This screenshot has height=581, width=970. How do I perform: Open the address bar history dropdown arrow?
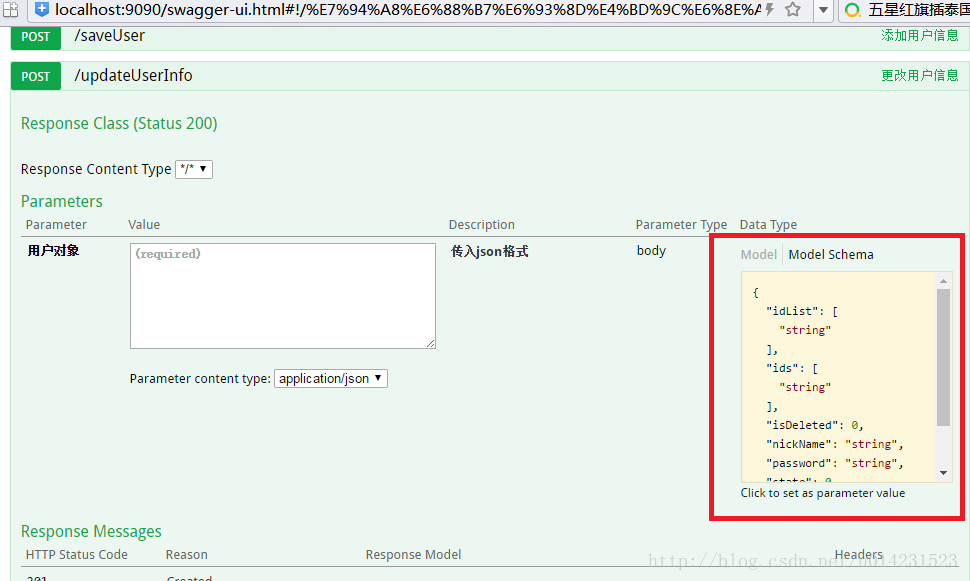[x=823, y=10]
